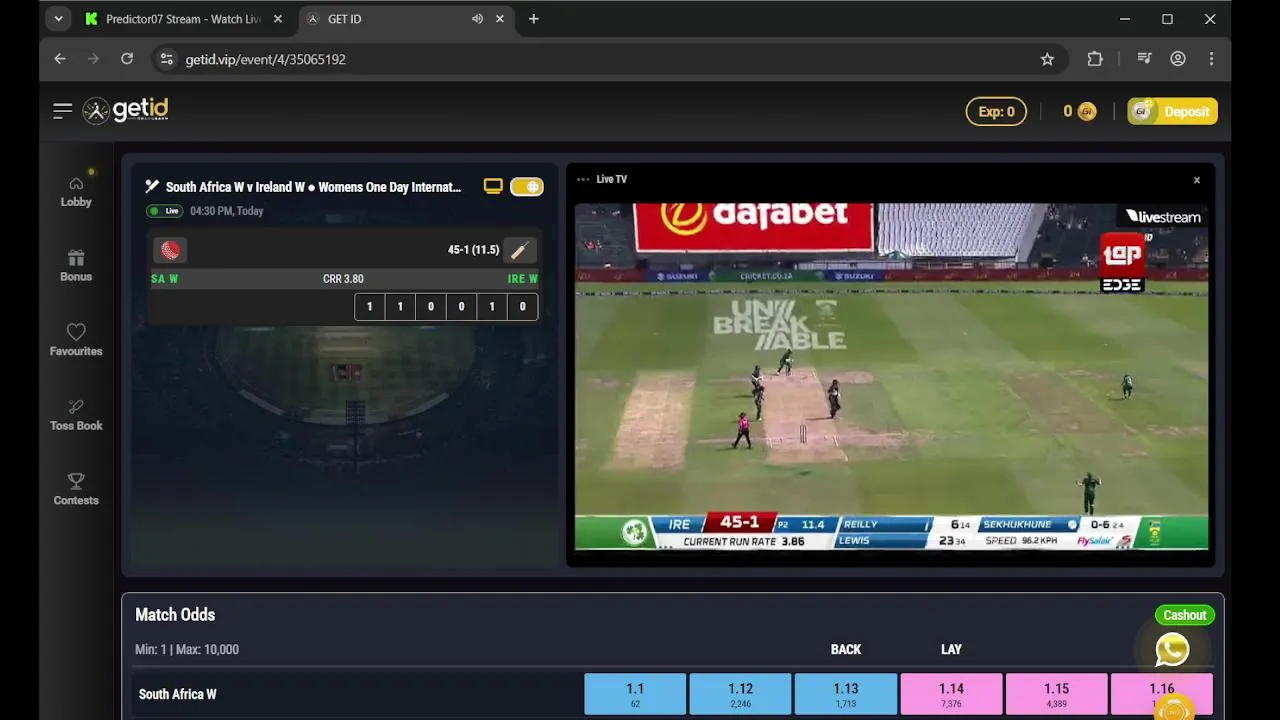1280x720 pixels.
Task: Click the cricket bat icon by score
Action: click(520, 250)
